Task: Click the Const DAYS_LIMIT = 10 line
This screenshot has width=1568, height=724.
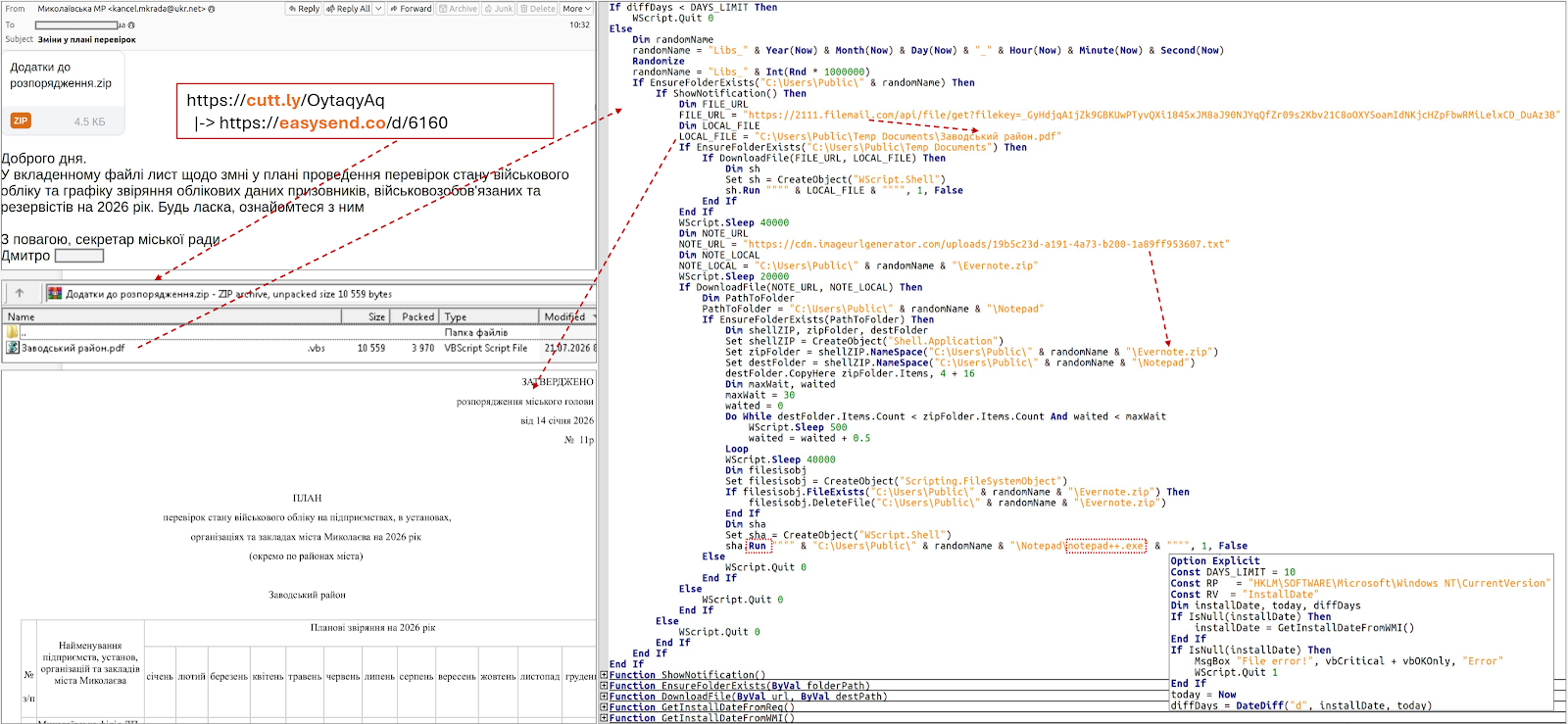Action: pyautogui.click(x=1233, y=572)
